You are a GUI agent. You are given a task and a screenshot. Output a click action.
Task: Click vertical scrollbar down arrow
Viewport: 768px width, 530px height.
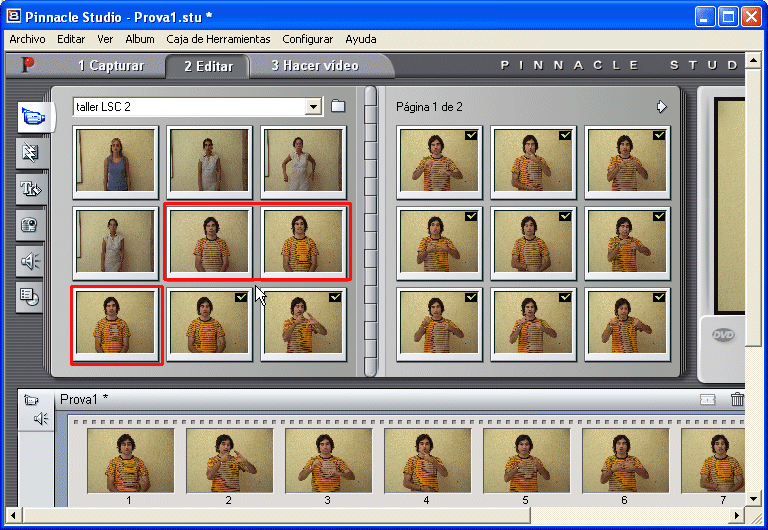(753, 499)
